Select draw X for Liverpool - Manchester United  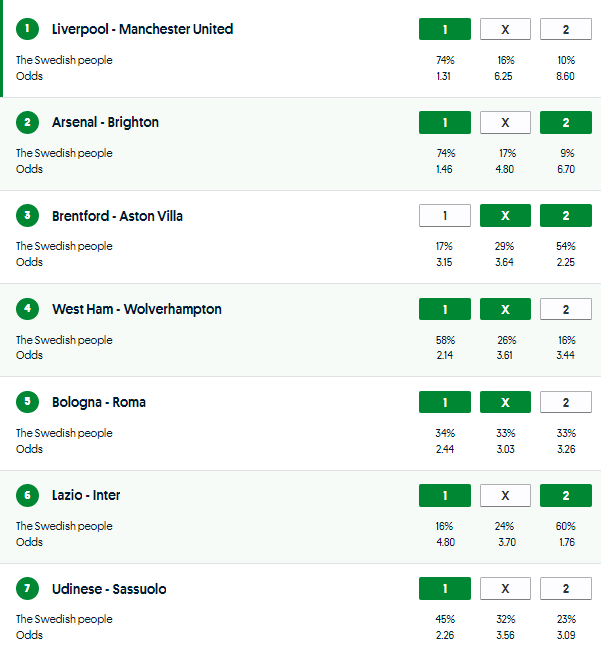point(505,29)
